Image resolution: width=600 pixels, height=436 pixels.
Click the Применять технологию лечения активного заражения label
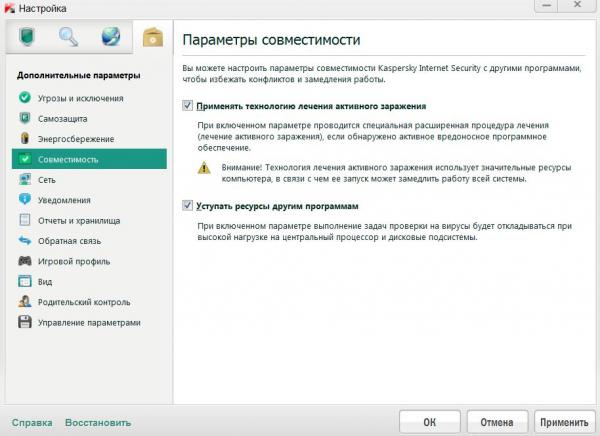coord(311,106)
